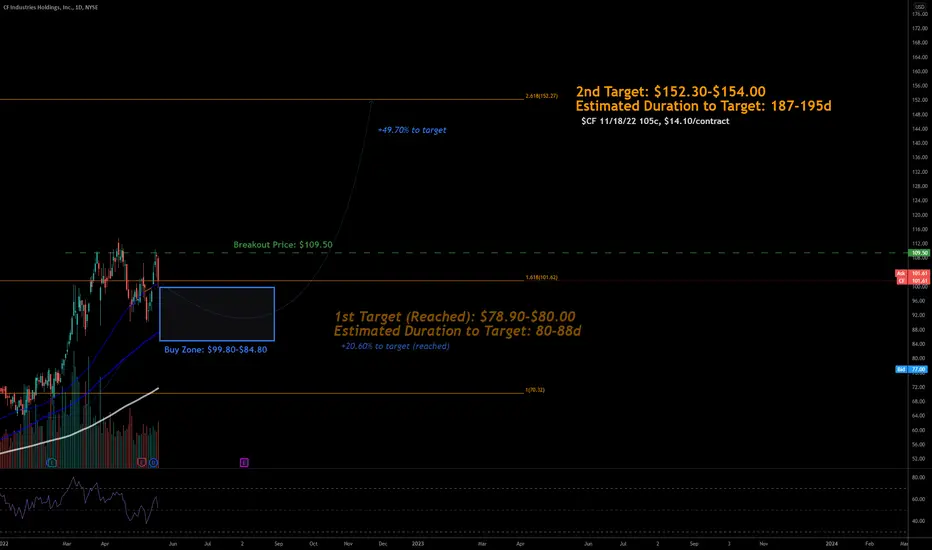The image size is (932, 550).
Task: Click the red event marker near May
Action: tap(141, 462)
